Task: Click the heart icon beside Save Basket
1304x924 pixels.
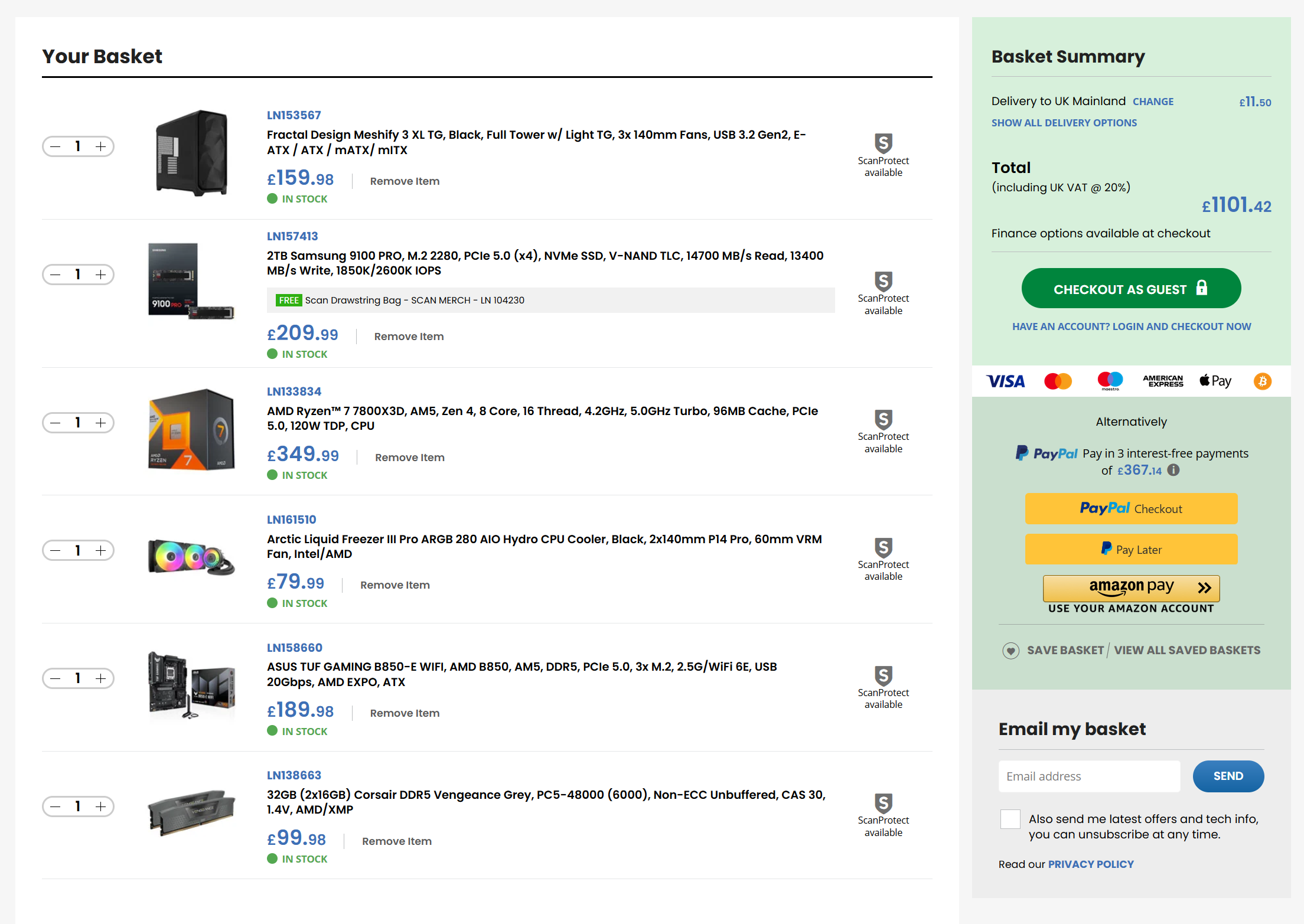Action: tap(1011, 651)
